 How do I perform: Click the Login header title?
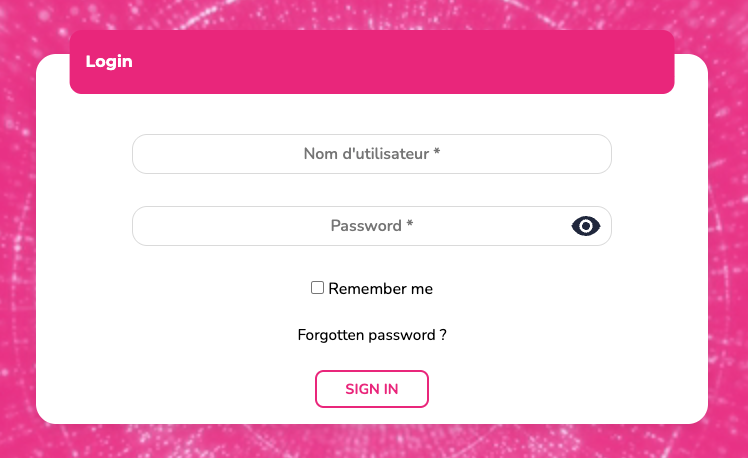click(x=109, y=61)
